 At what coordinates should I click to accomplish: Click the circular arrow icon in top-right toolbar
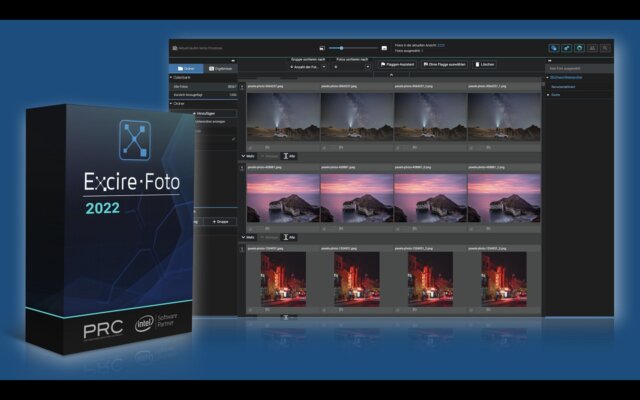coord(580,48)
